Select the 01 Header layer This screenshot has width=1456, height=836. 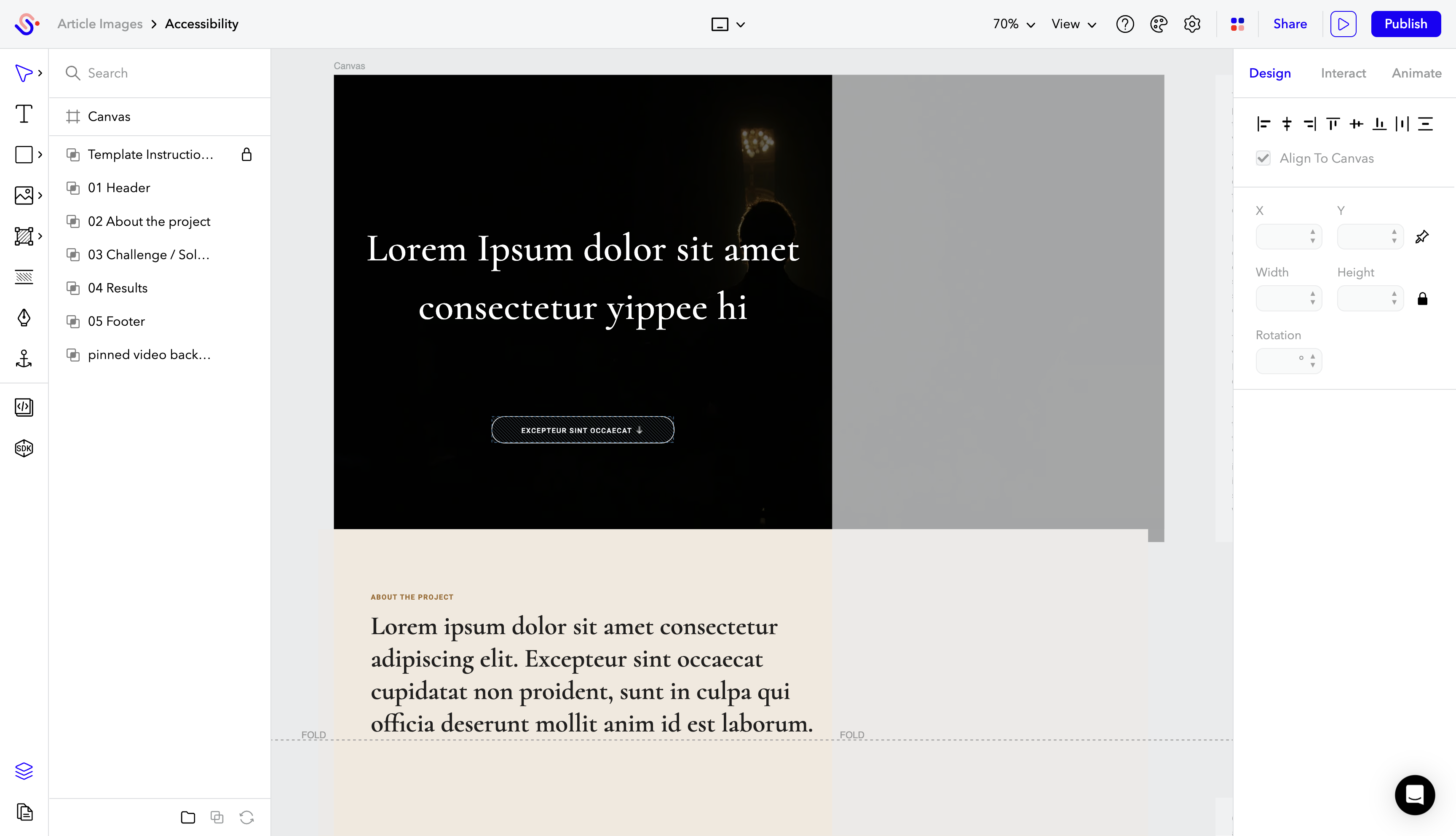click(160, 188)
